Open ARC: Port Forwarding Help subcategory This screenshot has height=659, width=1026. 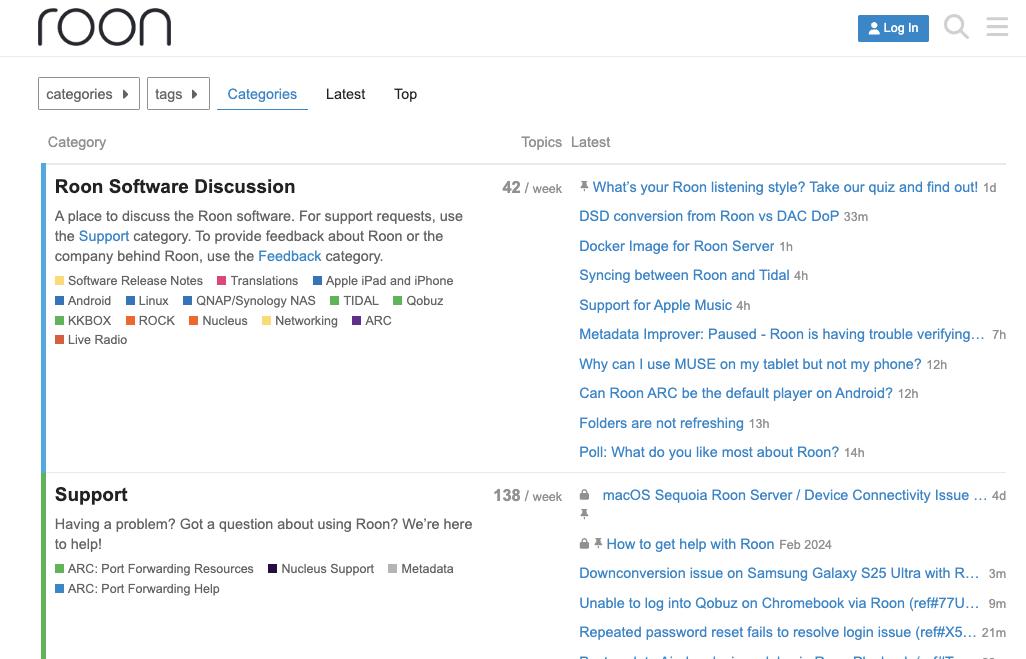coord(137,589)
